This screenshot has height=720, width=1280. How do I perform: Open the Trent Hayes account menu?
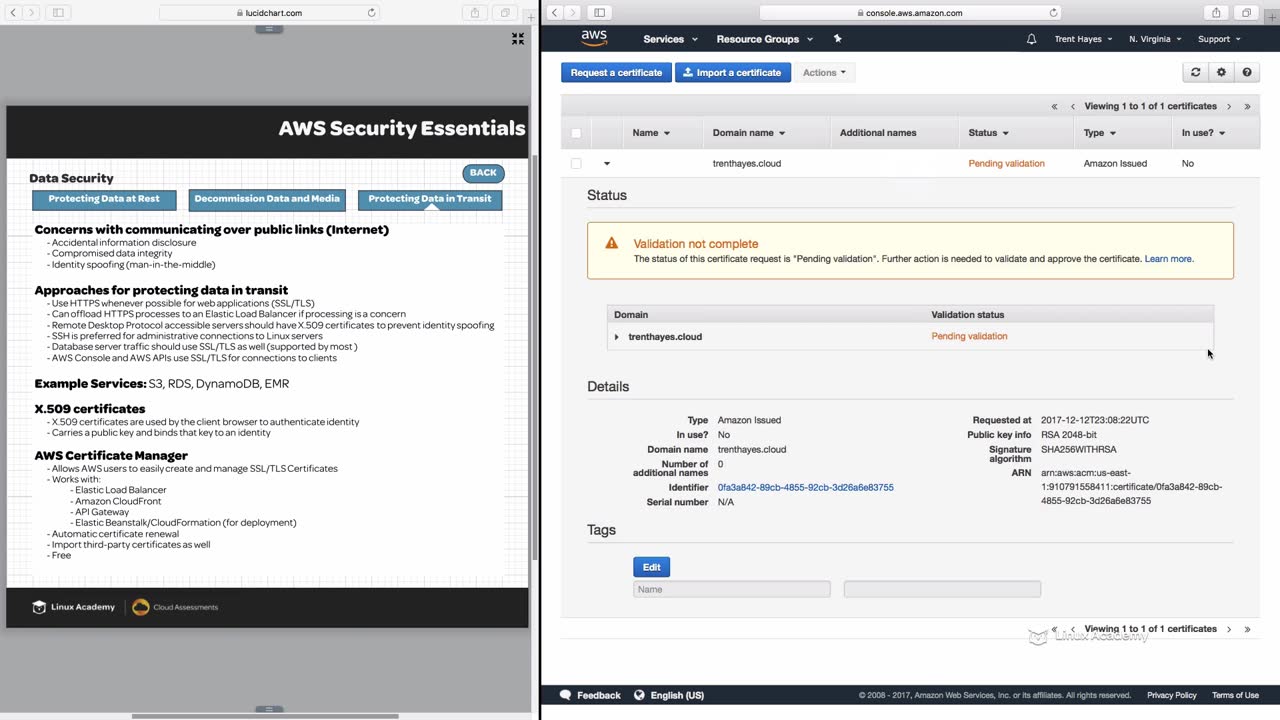[1084, 39]
